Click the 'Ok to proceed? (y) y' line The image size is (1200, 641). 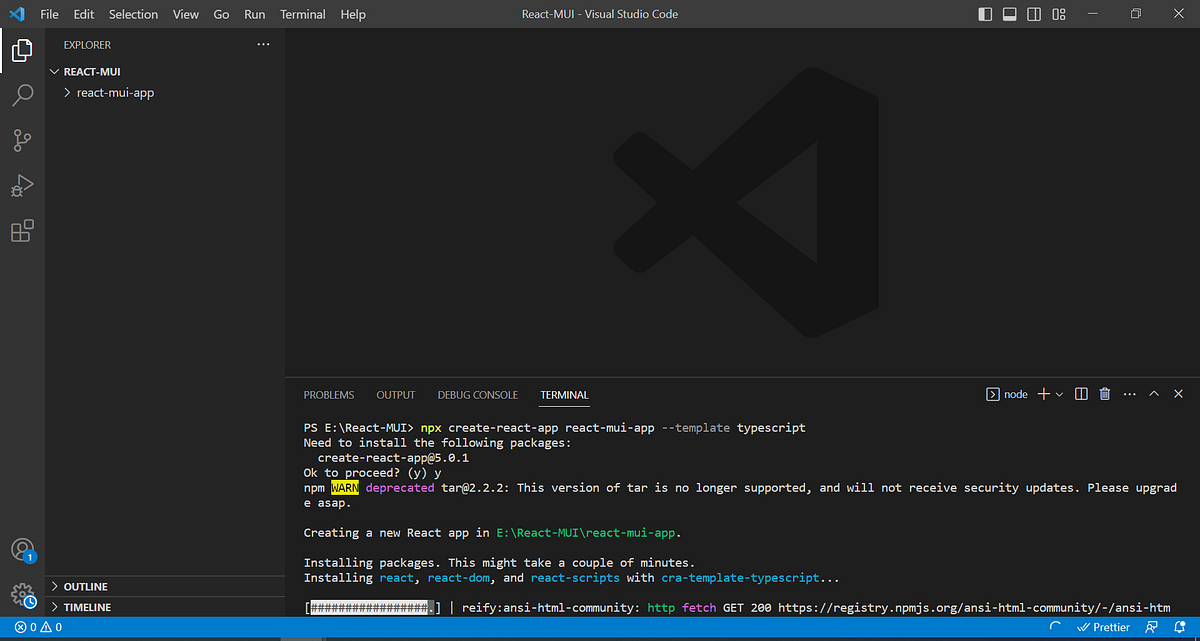[x=373, y=473]
